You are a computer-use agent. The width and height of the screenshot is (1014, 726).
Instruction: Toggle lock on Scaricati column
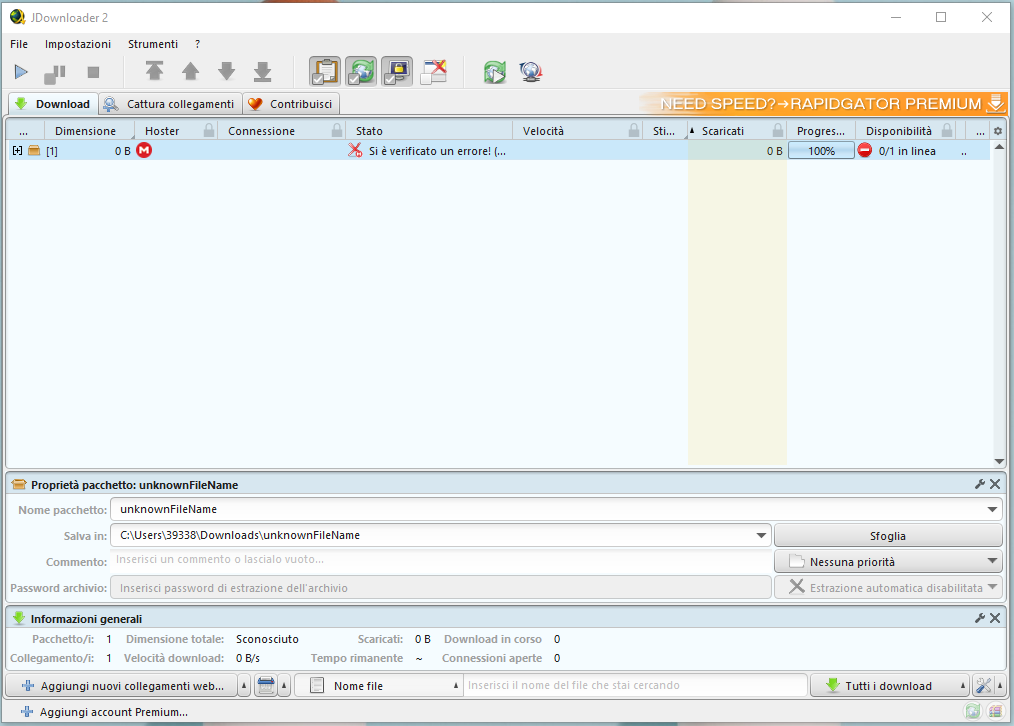(x=778, y=131)
